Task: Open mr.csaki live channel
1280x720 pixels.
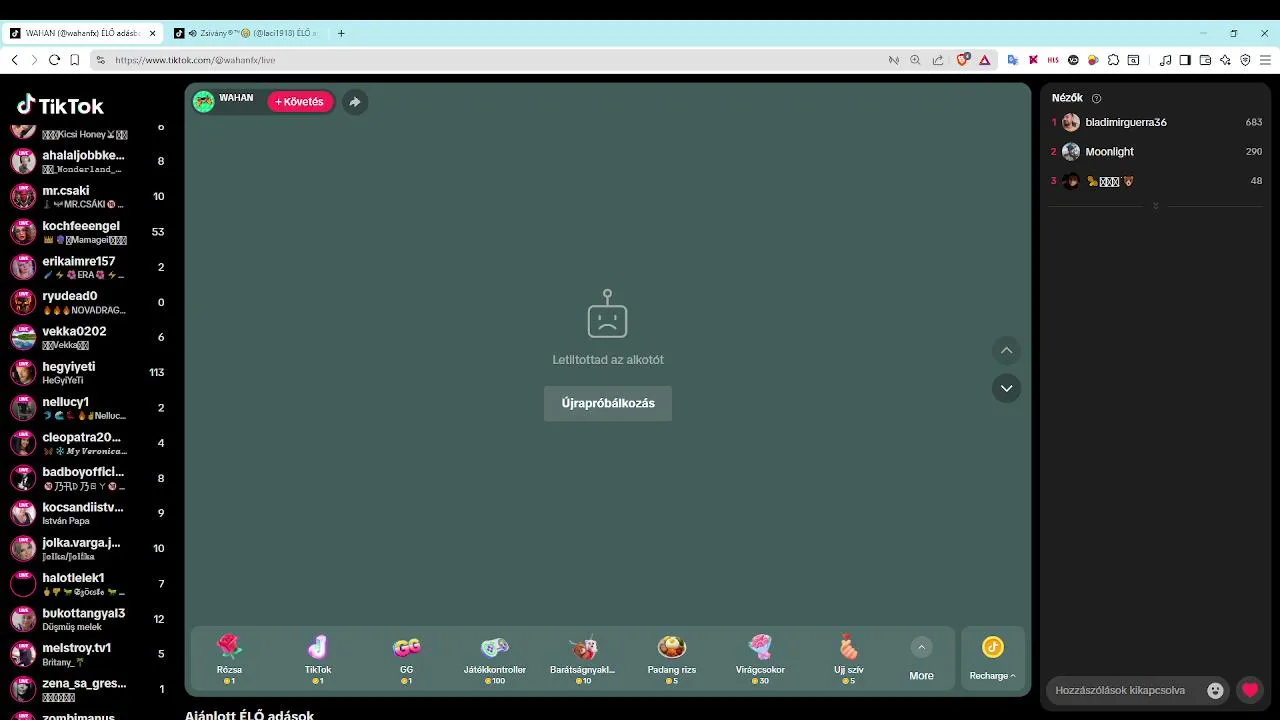Action: pyautogui.click(x=88, y=197)
